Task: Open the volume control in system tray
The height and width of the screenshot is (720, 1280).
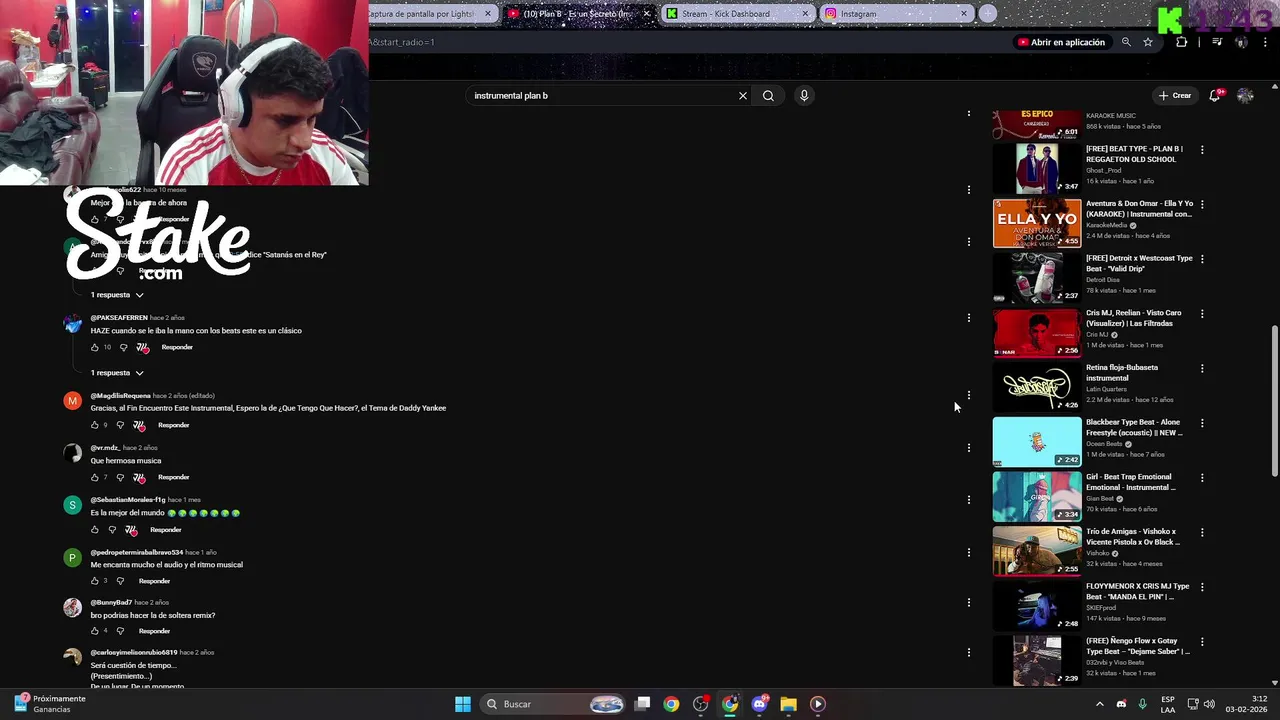Action: click(x=1209, y=704)
